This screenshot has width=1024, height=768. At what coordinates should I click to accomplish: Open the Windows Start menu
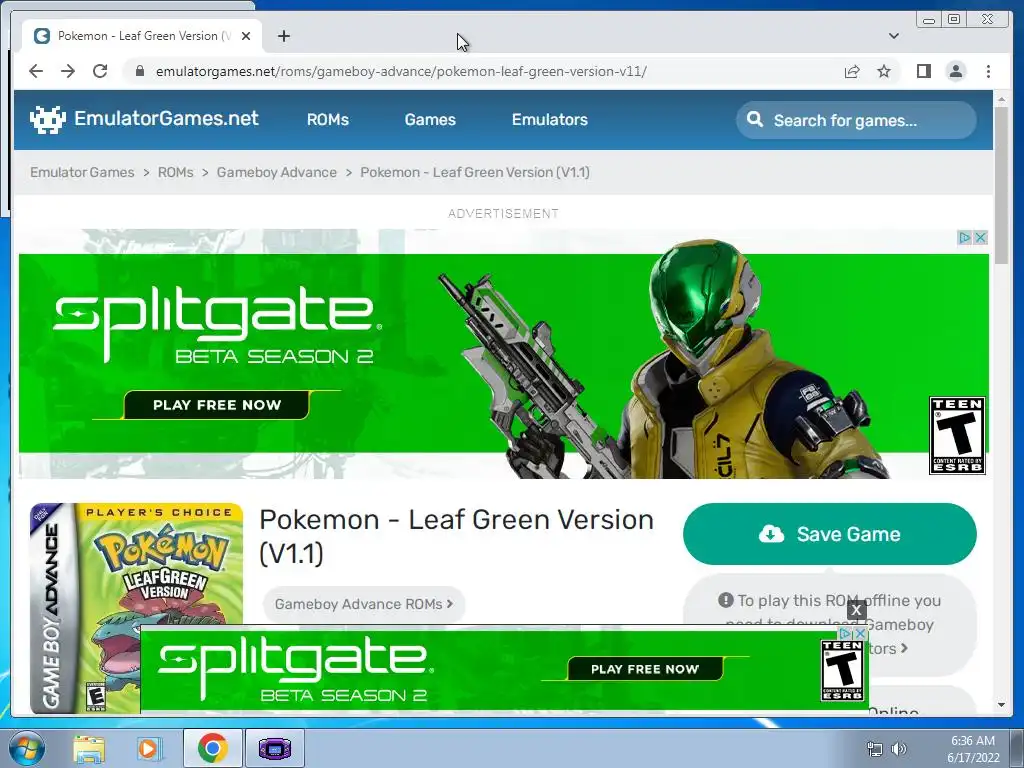pos(25,748)
